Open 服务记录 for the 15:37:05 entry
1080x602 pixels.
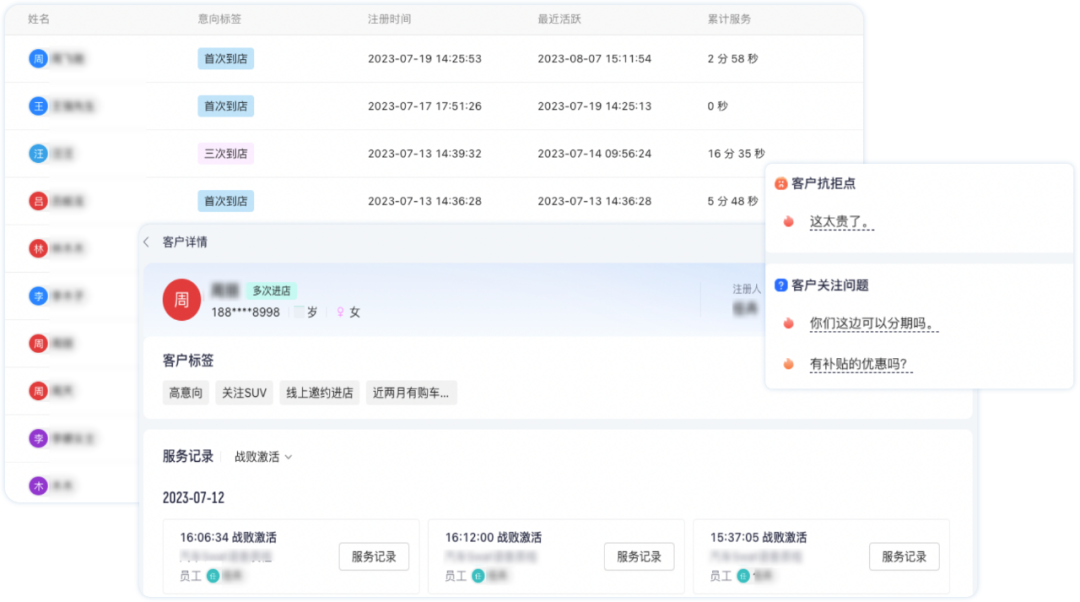pos(904,557)
